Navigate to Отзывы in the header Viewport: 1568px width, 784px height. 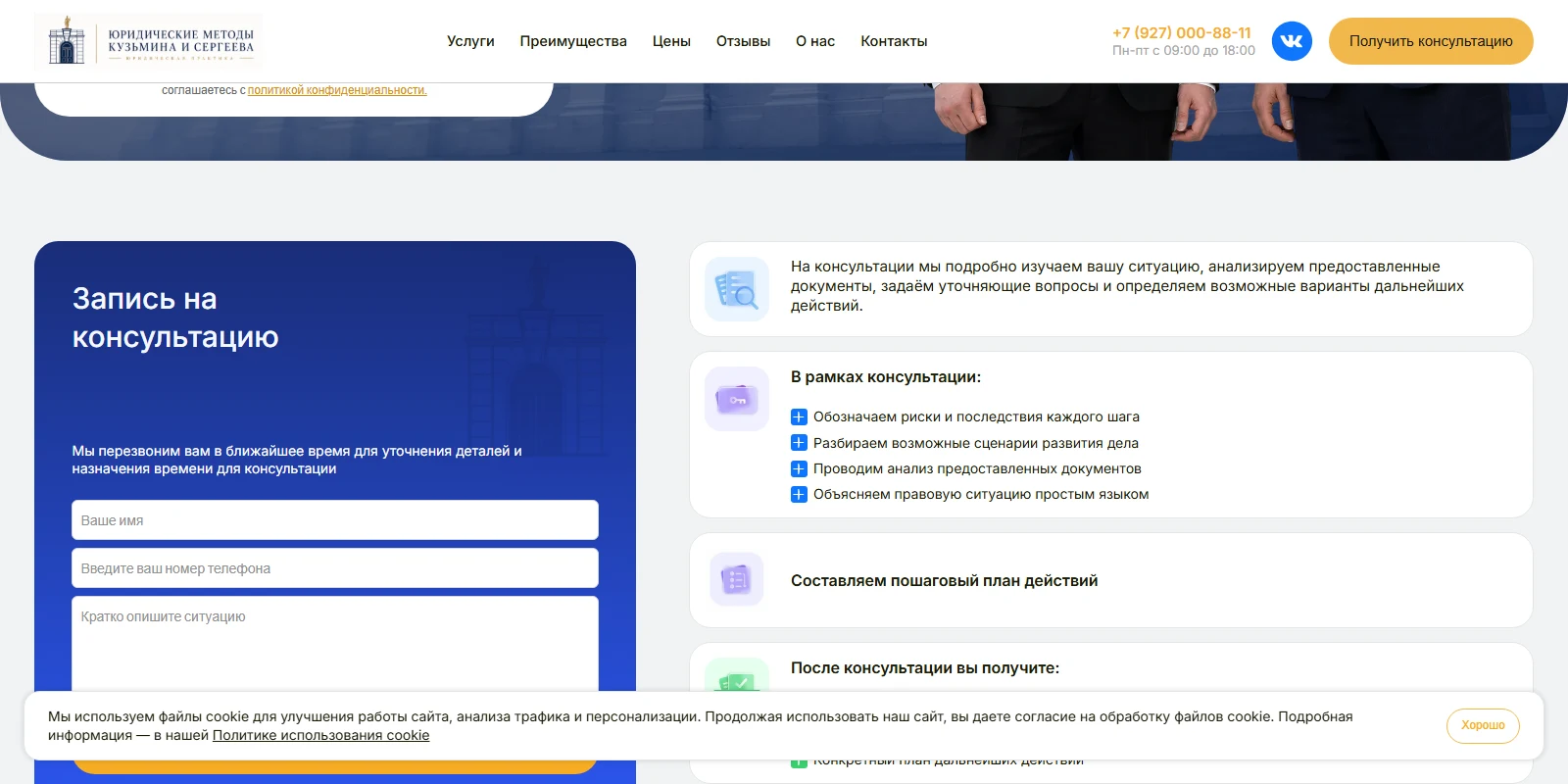pos(743,41)
